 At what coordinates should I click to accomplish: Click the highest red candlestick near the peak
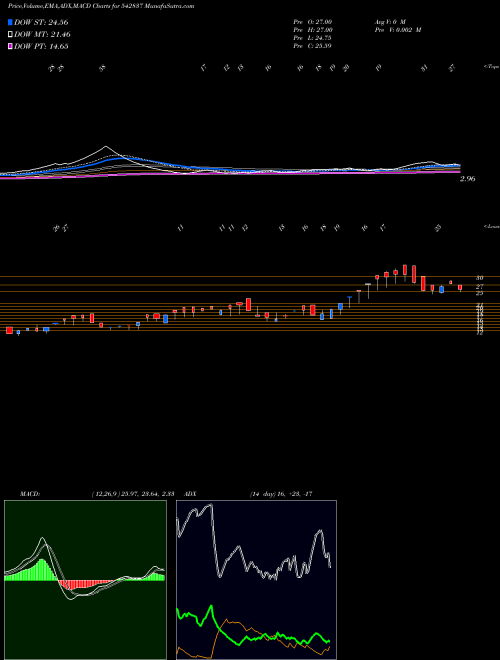[405, 270]
